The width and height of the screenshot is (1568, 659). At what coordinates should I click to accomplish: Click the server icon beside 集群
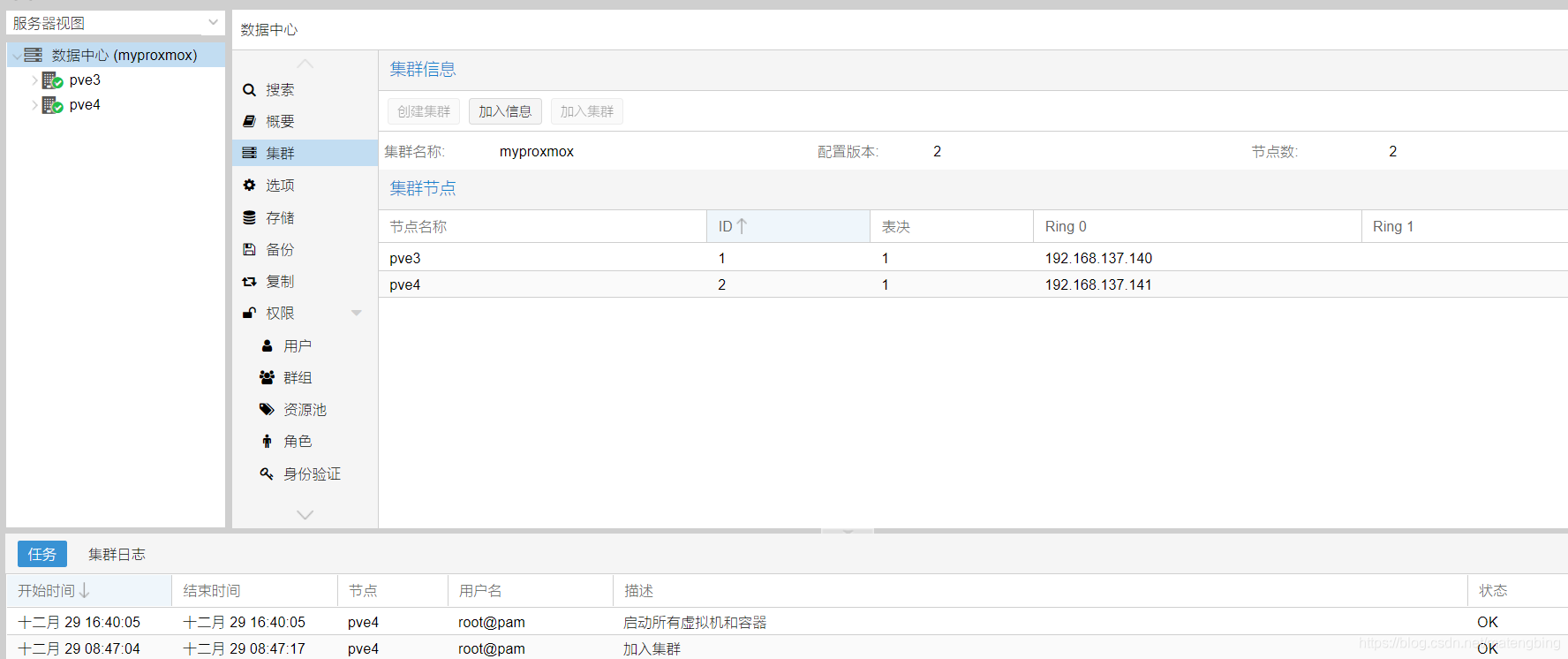(x=249, y=154)
